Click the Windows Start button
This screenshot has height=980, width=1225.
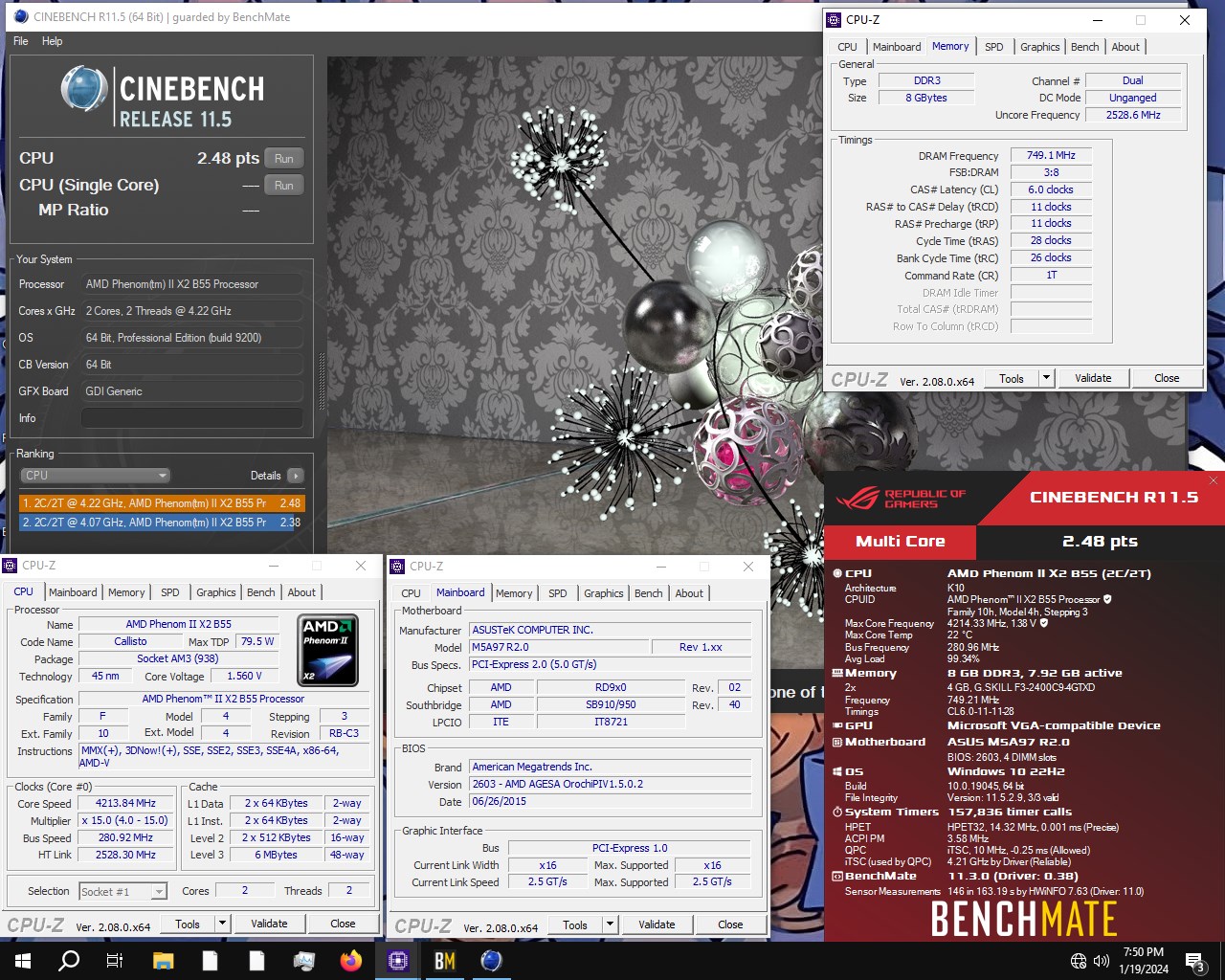(x=22, y=961)
